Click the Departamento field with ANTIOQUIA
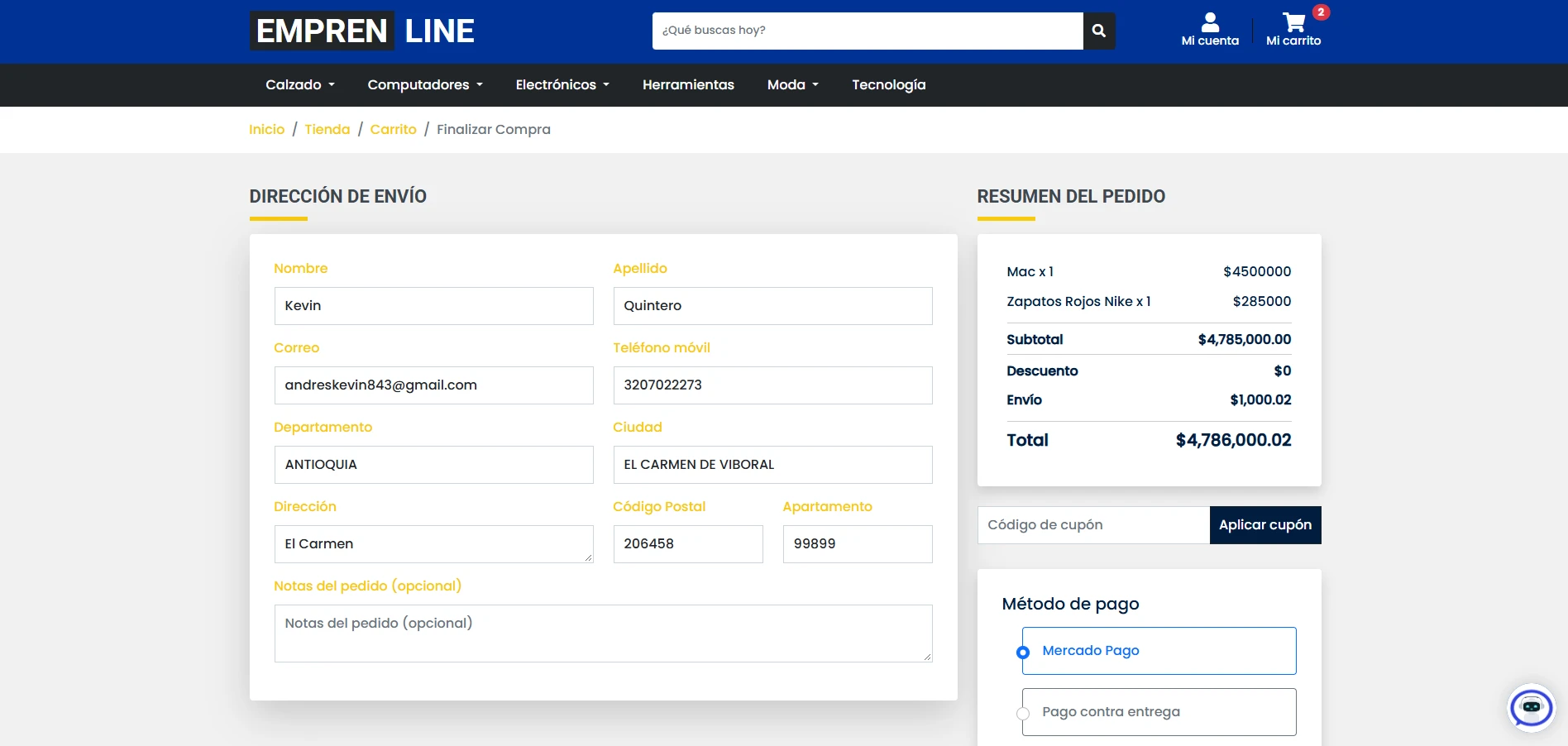The width and height of the screenshot is (1568, 746). pos(434,465)
